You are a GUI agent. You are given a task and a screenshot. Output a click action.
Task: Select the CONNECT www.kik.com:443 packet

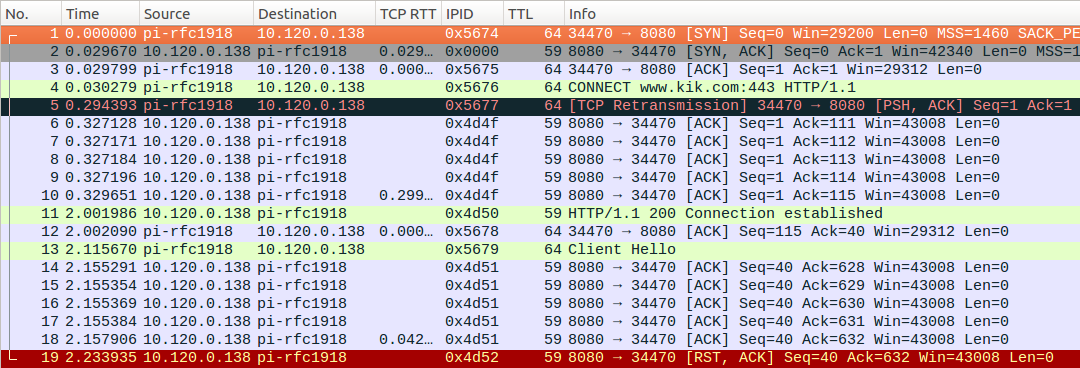tap(540, 88)
